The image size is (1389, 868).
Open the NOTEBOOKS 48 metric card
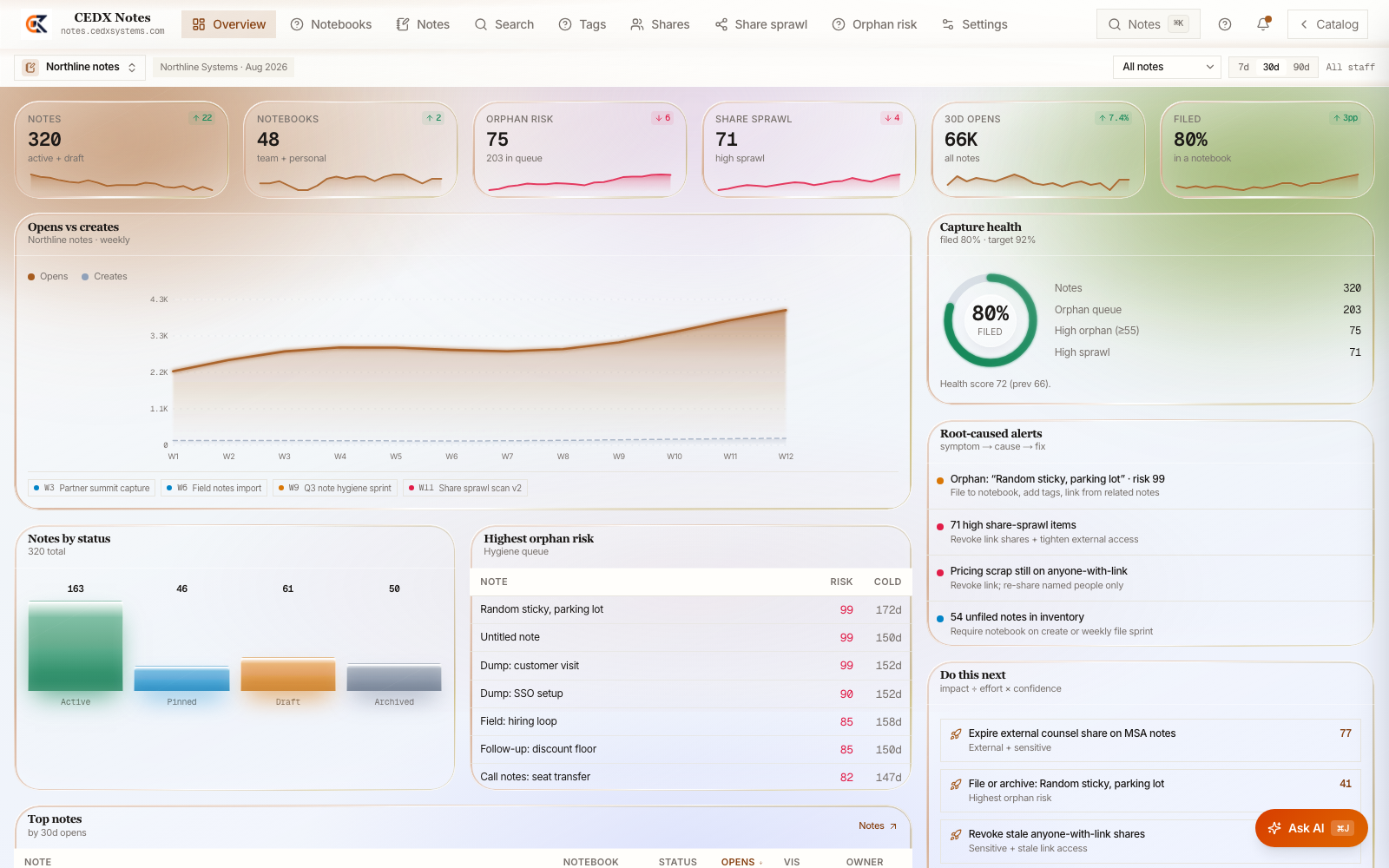(351, 149)
